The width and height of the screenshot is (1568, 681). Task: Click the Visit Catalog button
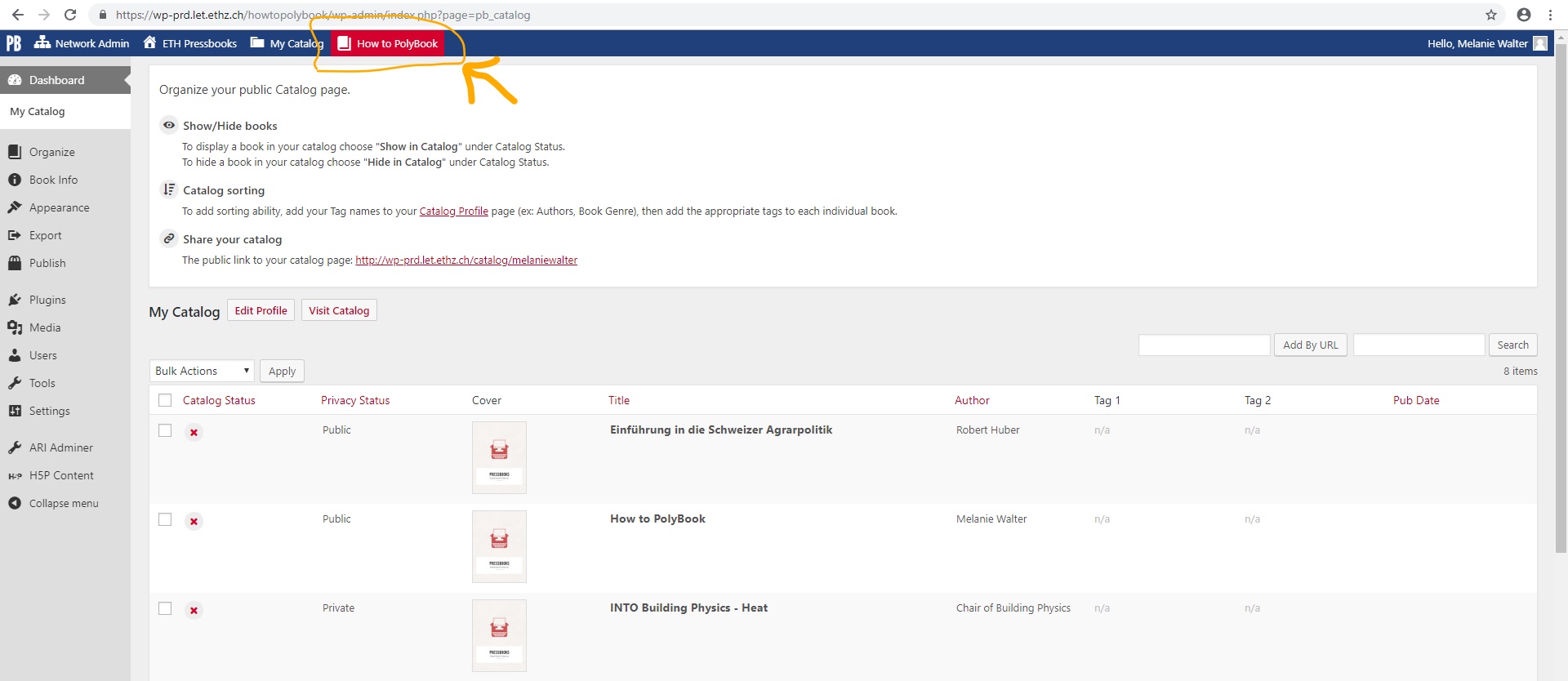coord(339,310)
